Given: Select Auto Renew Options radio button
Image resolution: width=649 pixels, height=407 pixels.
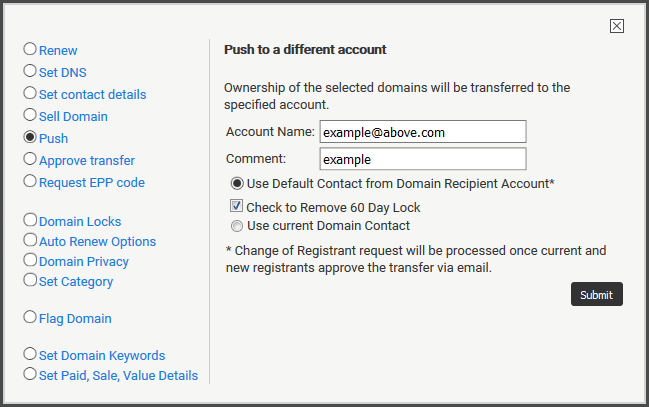Looking at the screenshot, I should click(30, 240).
